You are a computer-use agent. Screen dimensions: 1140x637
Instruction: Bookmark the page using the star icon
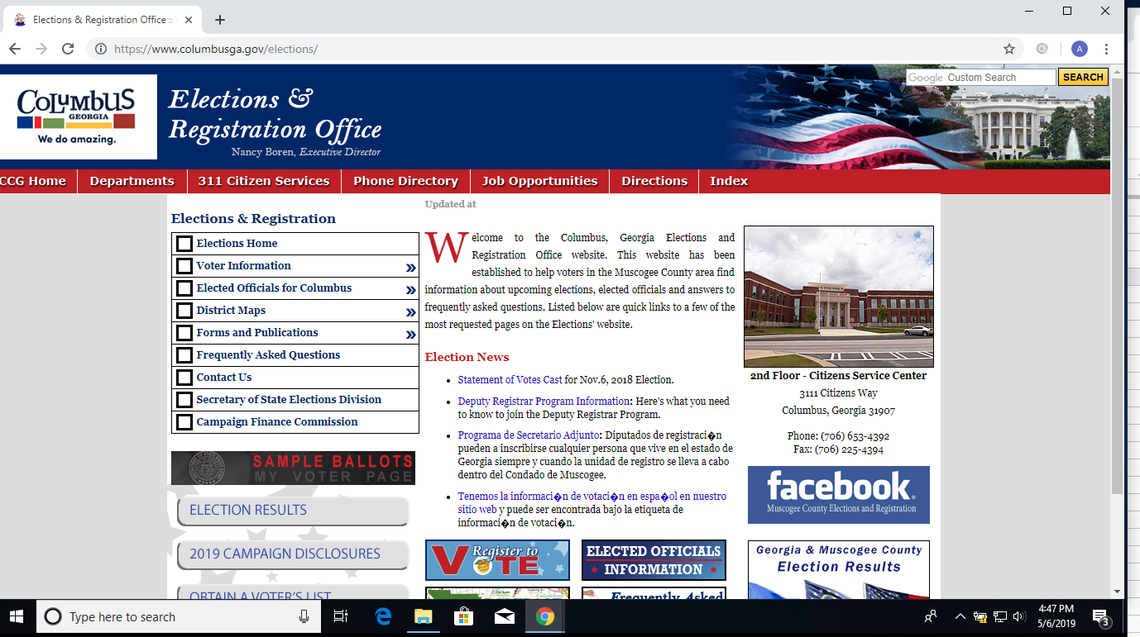[x=1009, y=48]
